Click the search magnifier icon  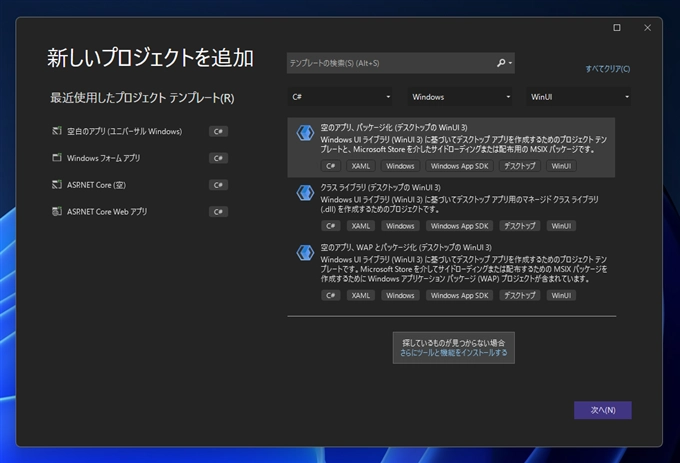tap(501, 63)
